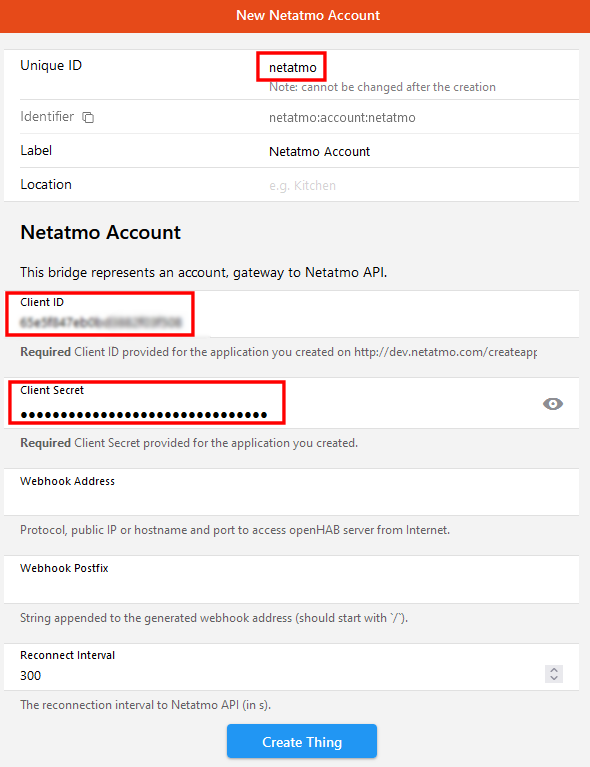The width and height of the screenshot is (590, 767).
Task: Select the netatmo:account:netatmo identifier text
Action: click(342, 117)
